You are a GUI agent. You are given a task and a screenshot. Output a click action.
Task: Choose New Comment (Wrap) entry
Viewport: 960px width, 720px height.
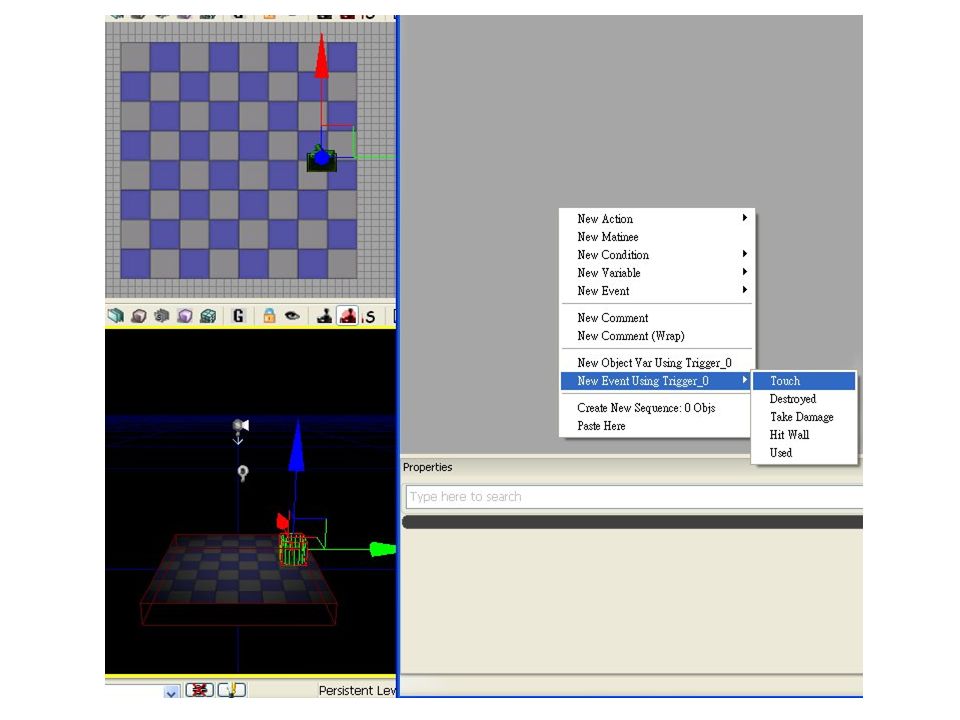658,336
